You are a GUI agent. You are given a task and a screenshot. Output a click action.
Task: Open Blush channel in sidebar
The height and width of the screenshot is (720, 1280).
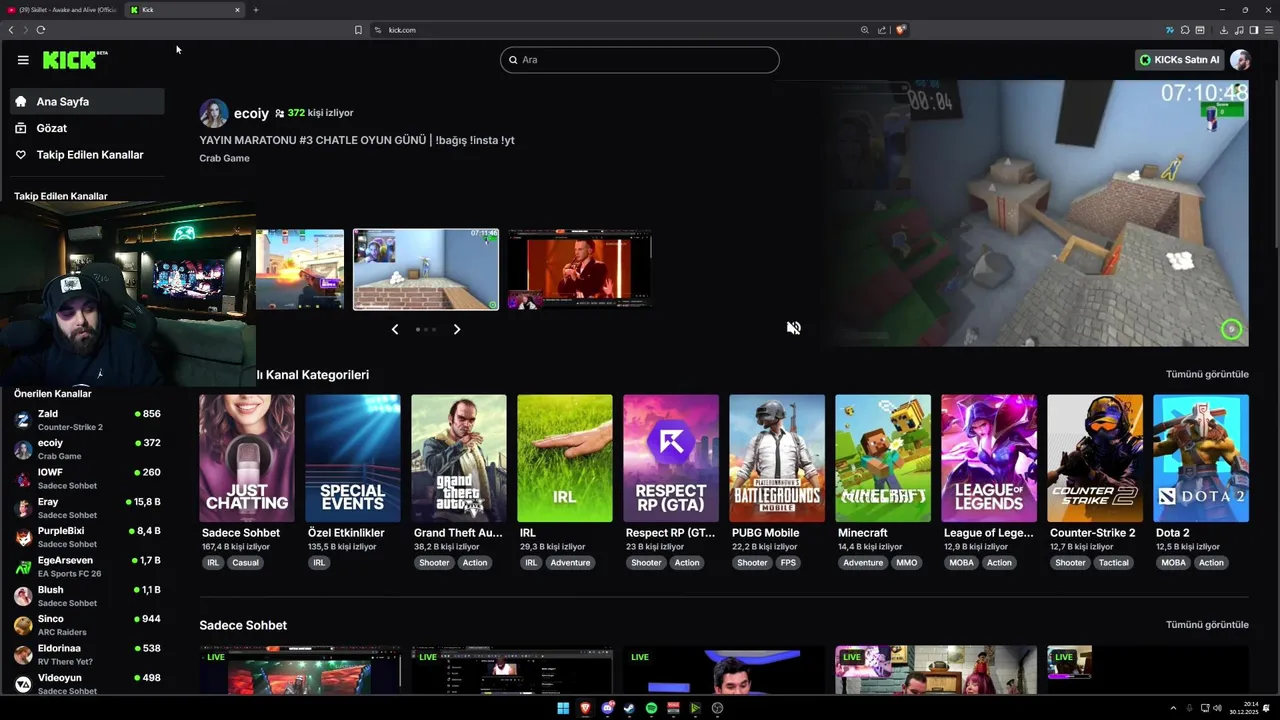click(x=87, y=596)
